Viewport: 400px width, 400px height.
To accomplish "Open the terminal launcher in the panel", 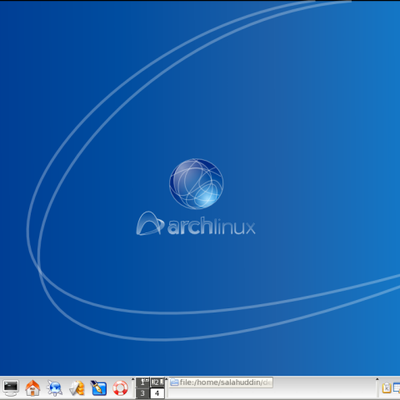I will point(10,388).
